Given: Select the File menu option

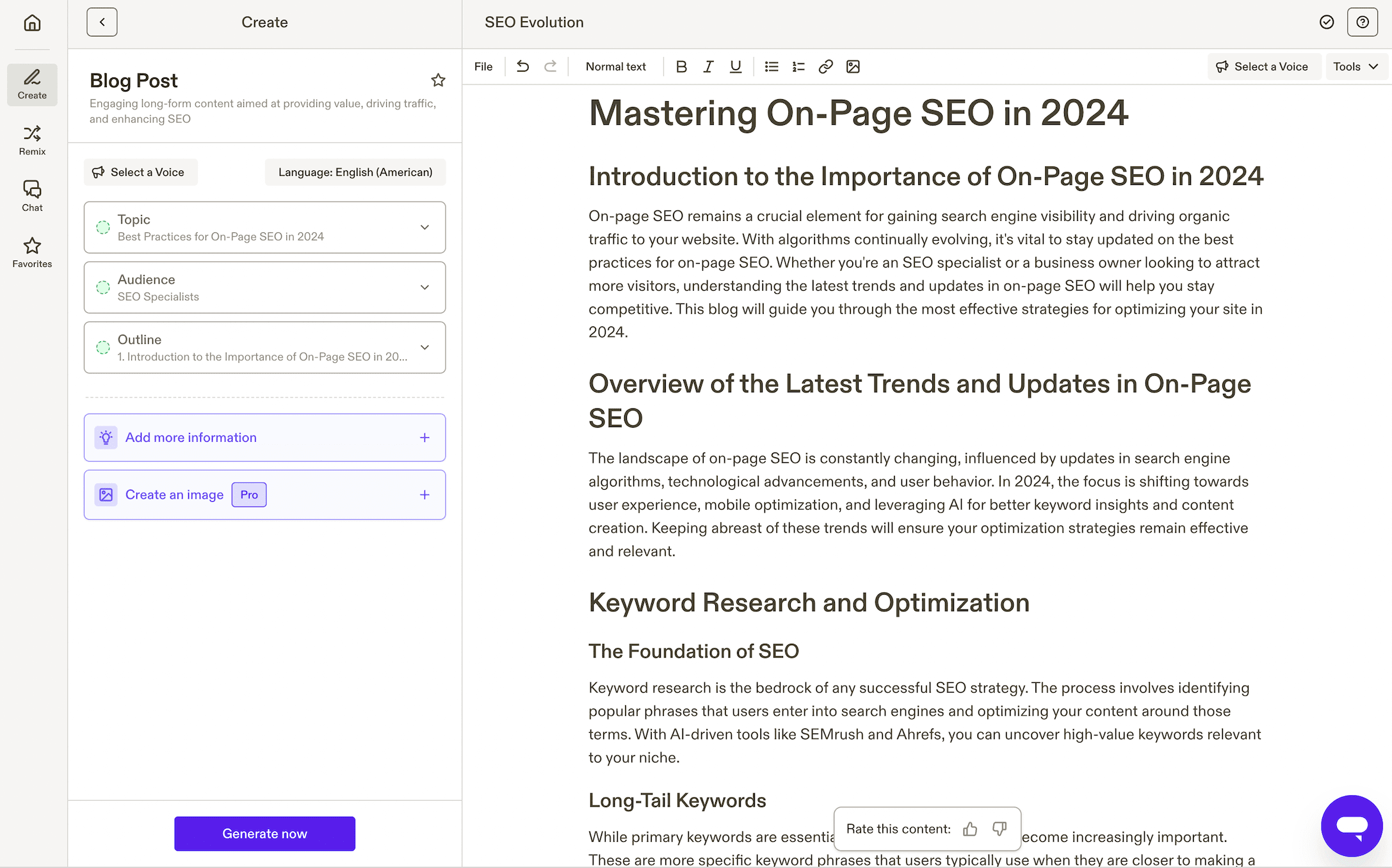Looking at the screenshot, I should pyautogui.click(x=484, y=67).
